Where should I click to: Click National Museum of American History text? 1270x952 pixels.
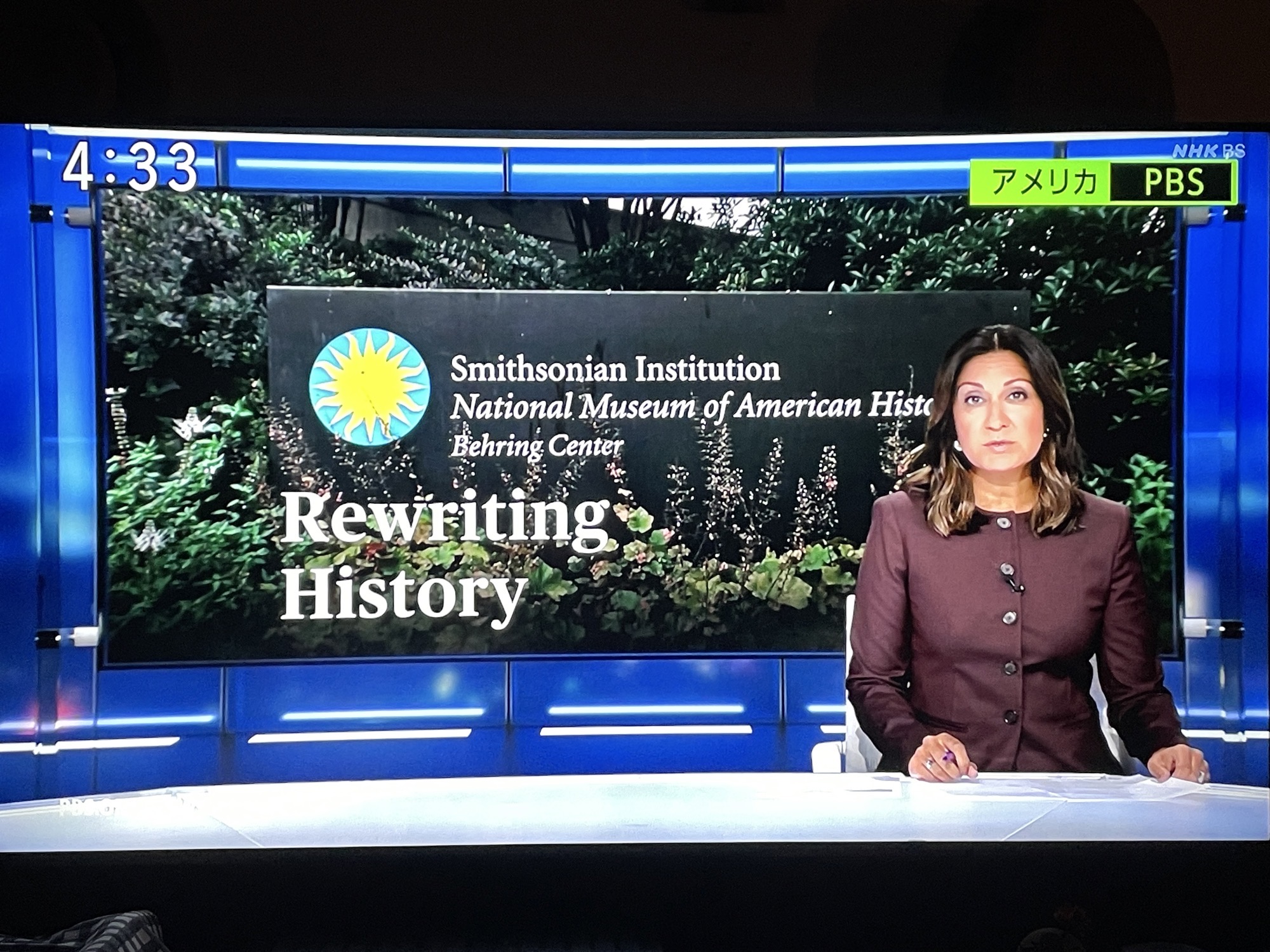(x=689, y=406)
